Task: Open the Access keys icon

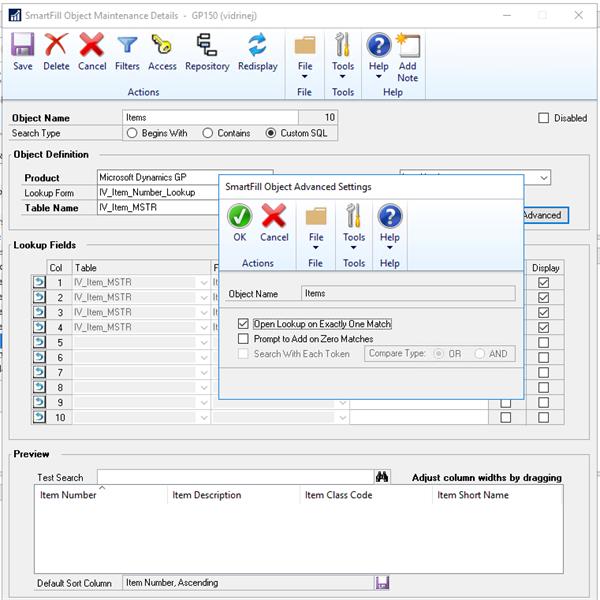Action: click(162, 52)
